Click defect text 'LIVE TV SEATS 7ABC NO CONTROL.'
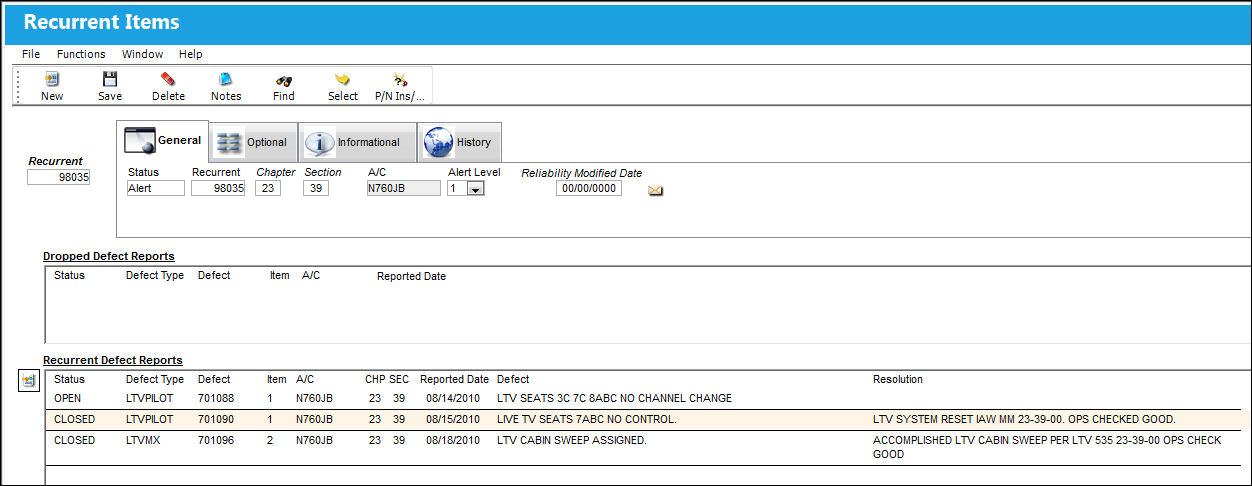 click(586, 419)
